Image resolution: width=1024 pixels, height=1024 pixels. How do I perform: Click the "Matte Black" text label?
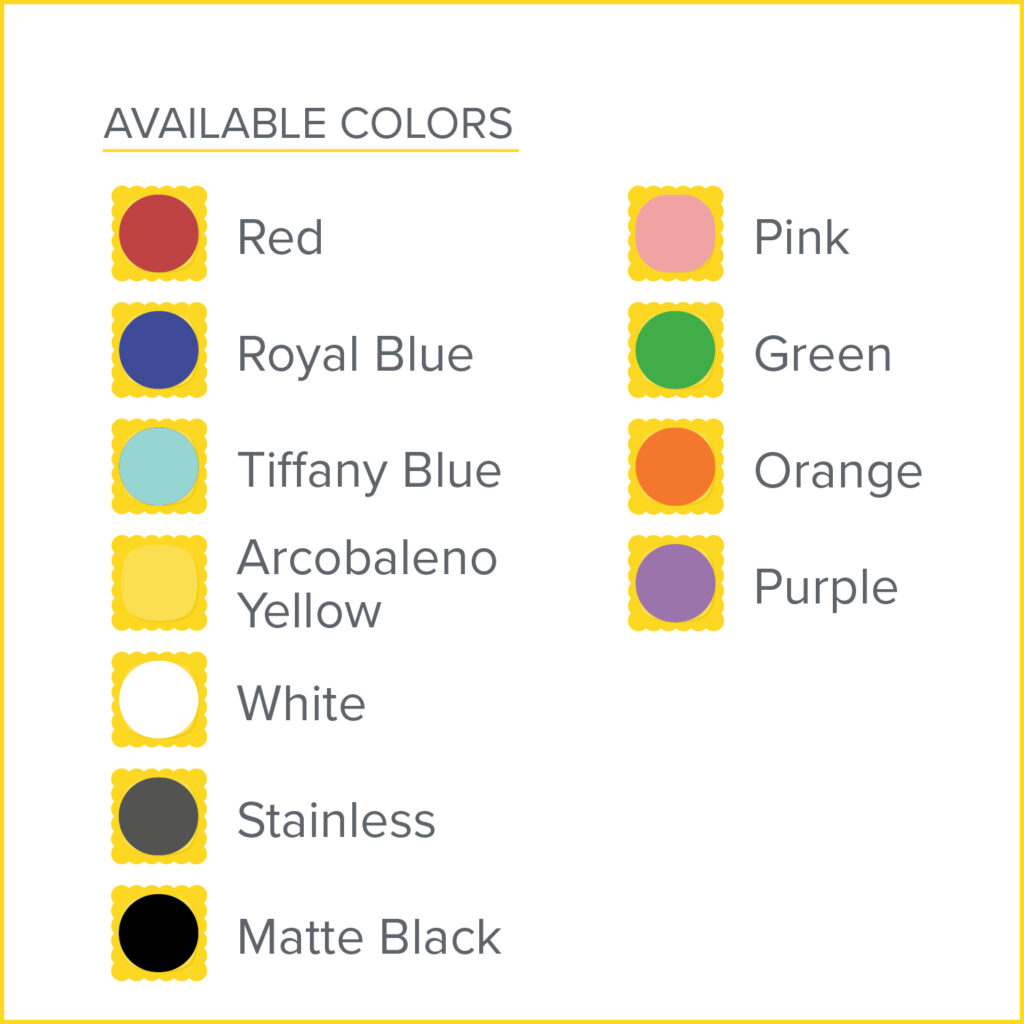(369, 938)
